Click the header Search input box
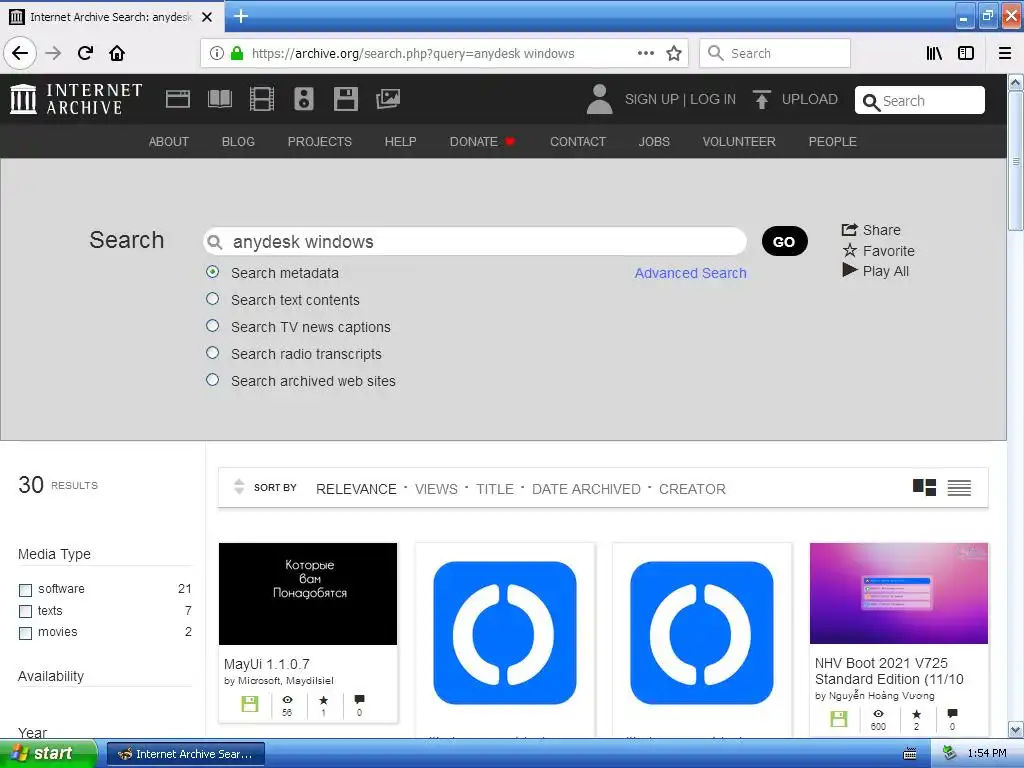This screenshot has width=1024, height=768. coord(920,101)
